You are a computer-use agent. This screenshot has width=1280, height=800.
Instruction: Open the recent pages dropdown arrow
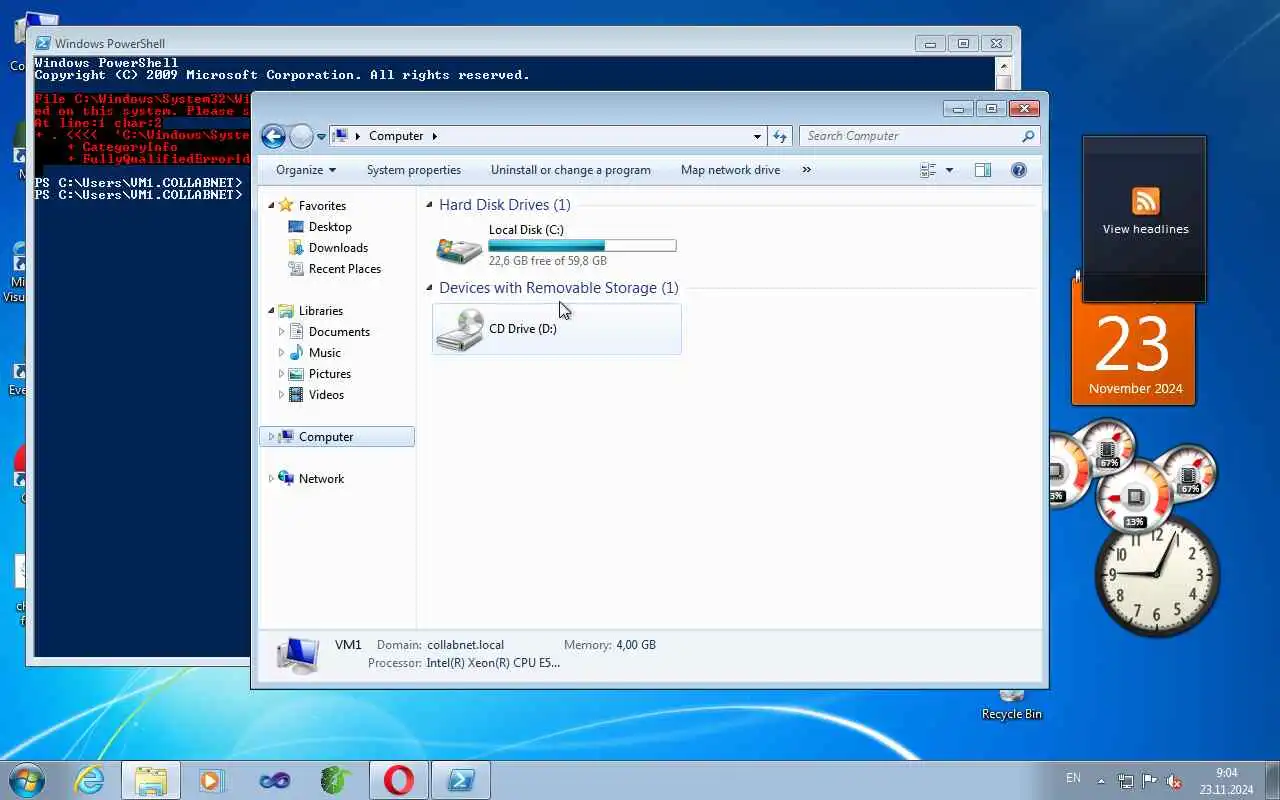[x=321, y=136]
